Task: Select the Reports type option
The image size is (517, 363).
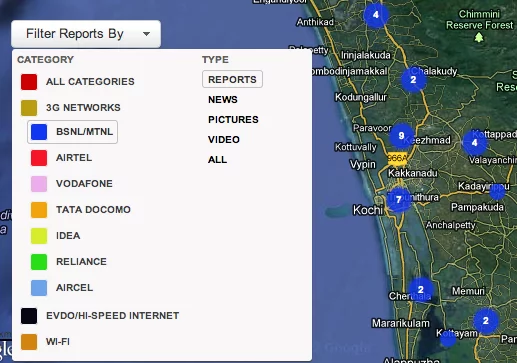Action: tap(232, 79)
